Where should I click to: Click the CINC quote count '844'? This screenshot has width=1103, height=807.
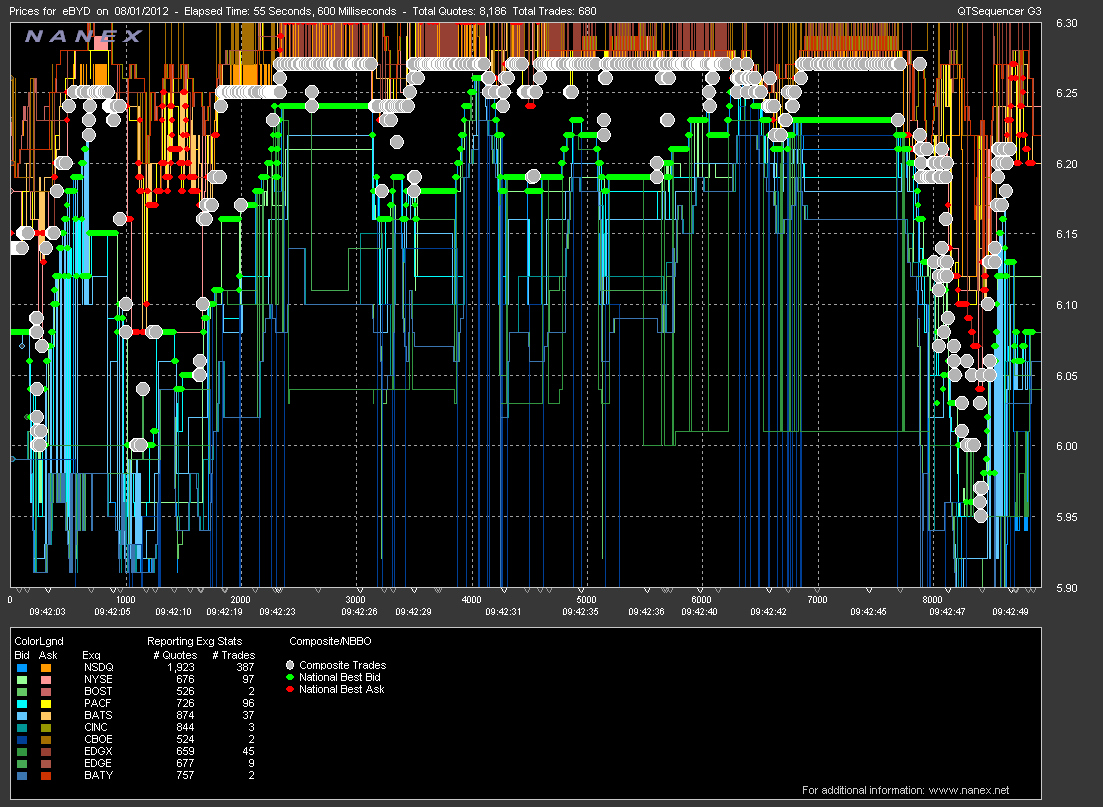point(185,727)
